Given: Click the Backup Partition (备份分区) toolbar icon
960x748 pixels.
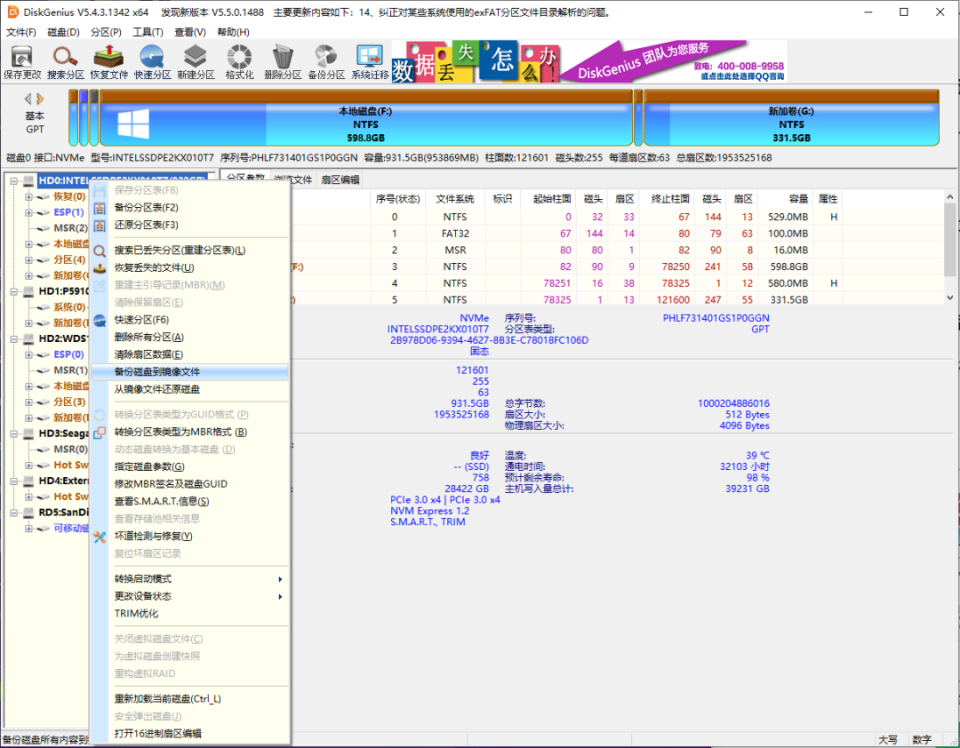Looking at the screenshot, I should click(326, 62).
